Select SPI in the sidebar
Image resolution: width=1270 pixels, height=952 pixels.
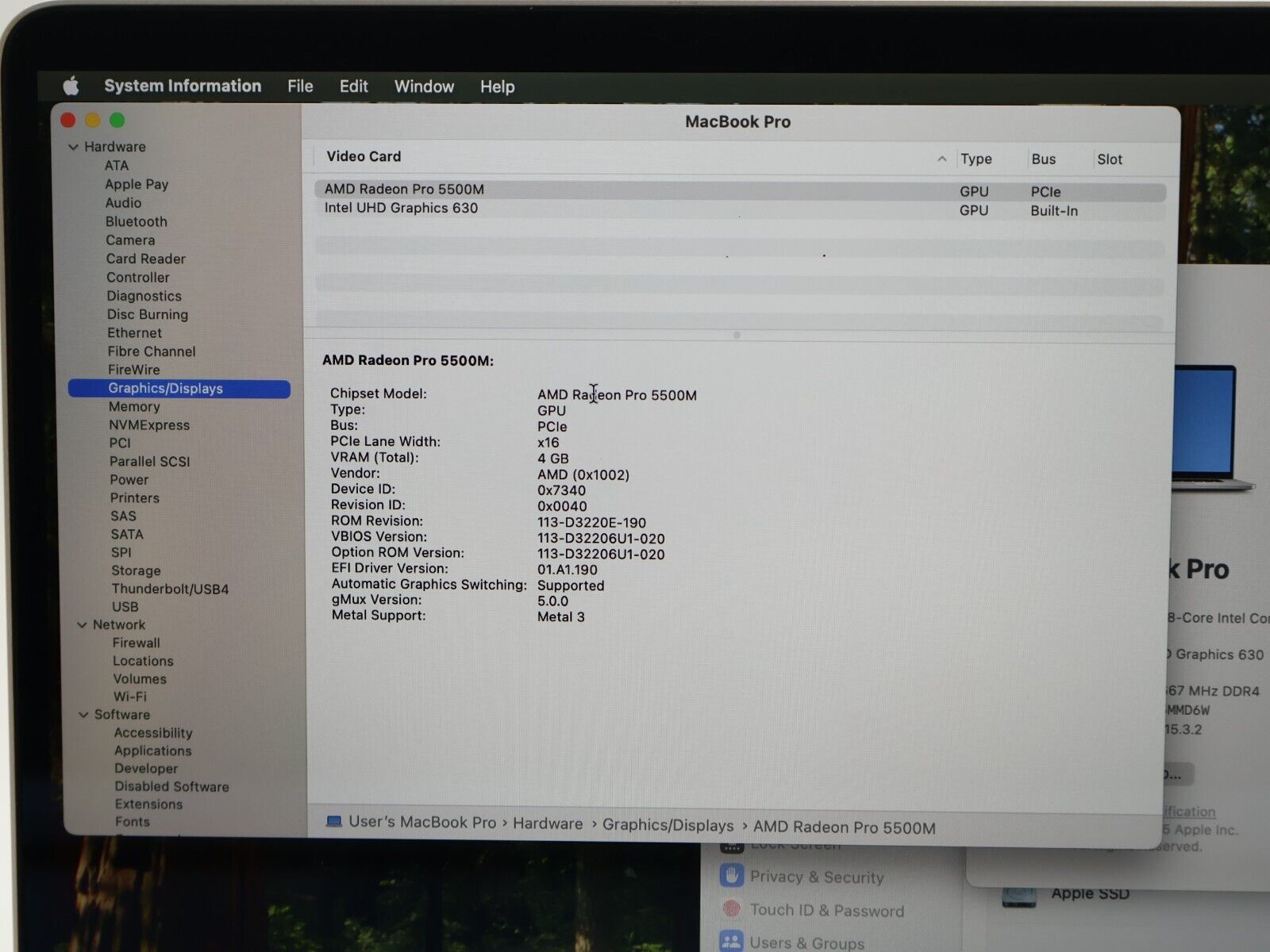click(121, 552)
